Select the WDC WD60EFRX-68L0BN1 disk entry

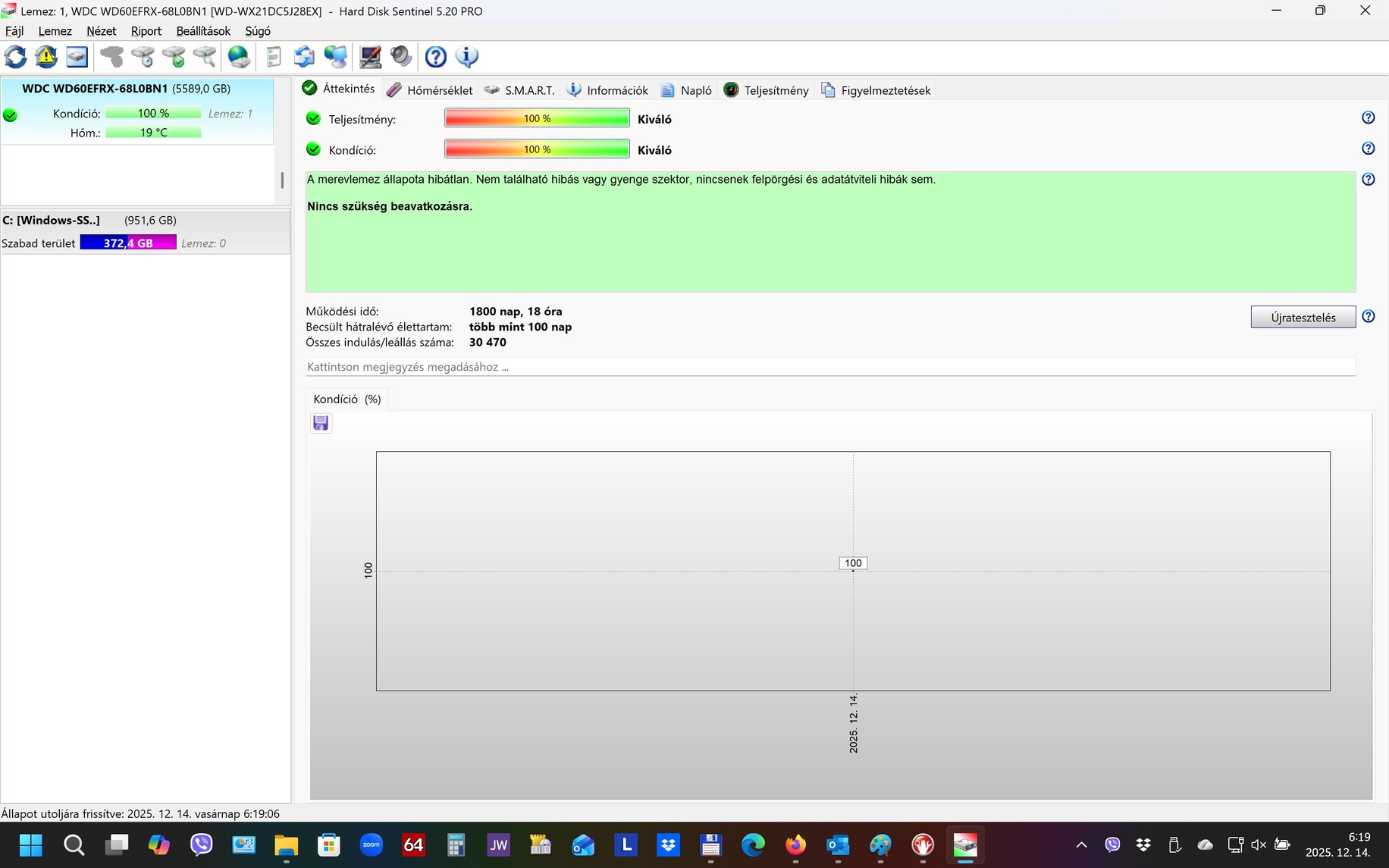137,111
